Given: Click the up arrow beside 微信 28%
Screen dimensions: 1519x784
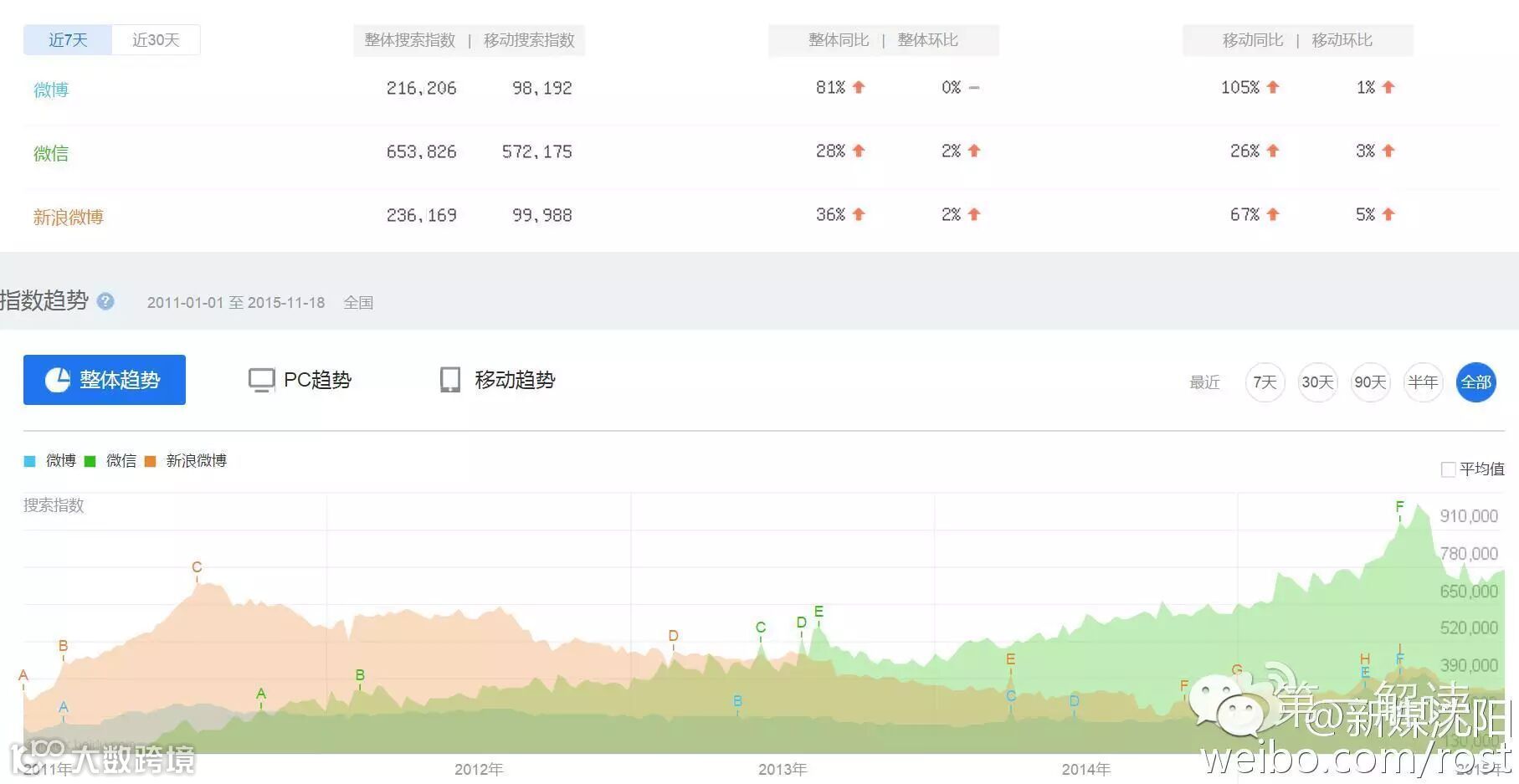Looking at the screenshot, I should click(859, 151).
